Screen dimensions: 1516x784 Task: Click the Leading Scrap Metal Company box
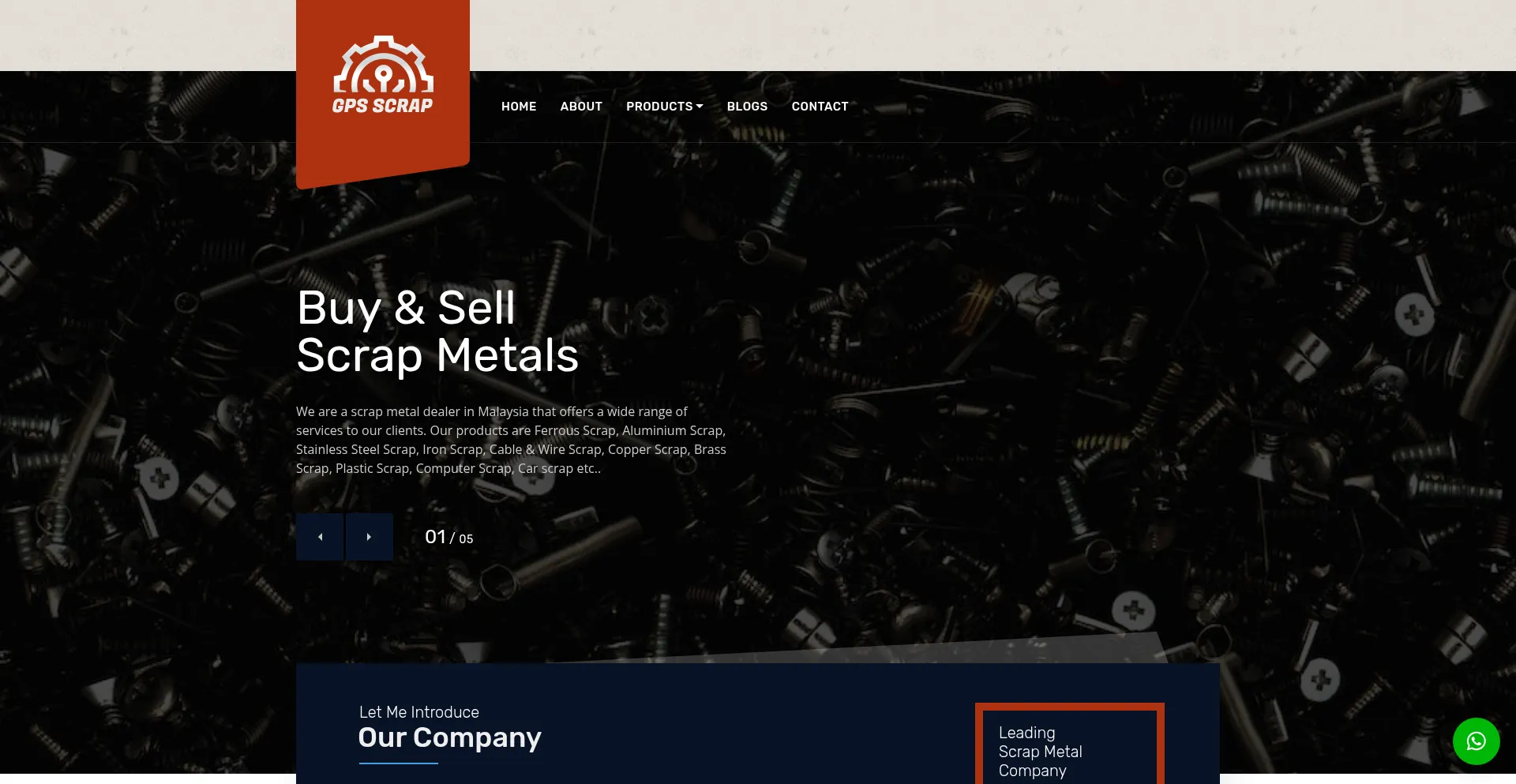click(1070, 744)
